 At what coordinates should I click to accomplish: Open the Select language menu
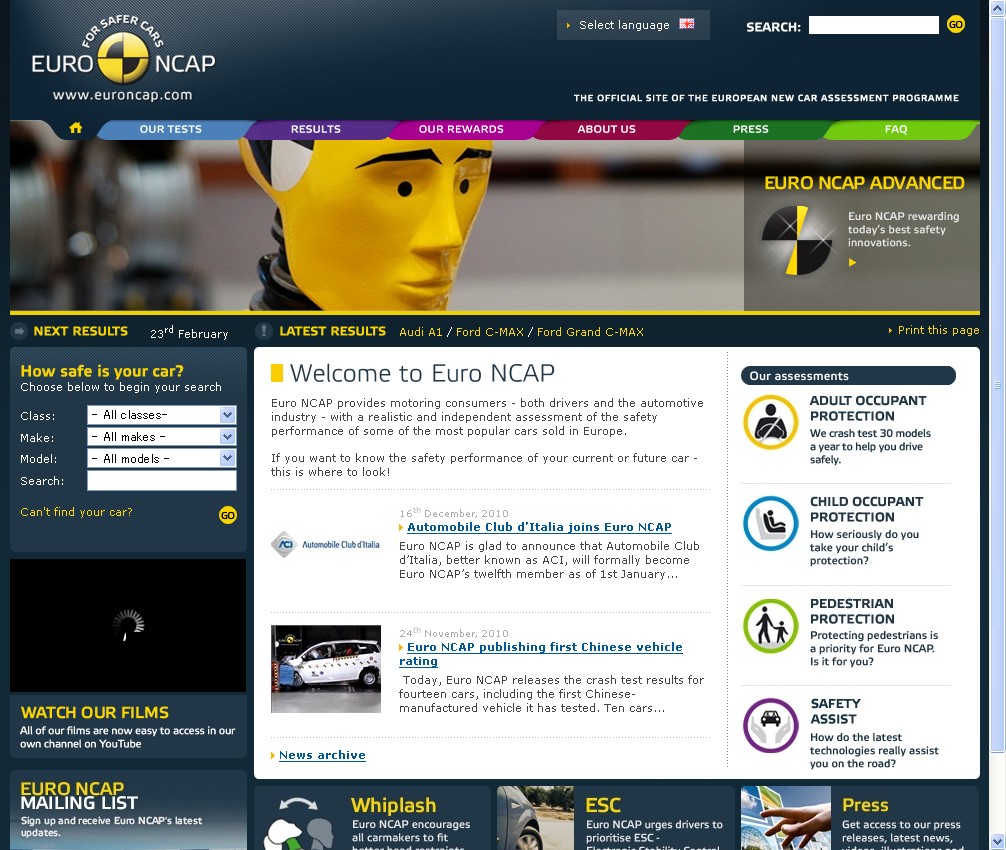[x=633, y=25]
